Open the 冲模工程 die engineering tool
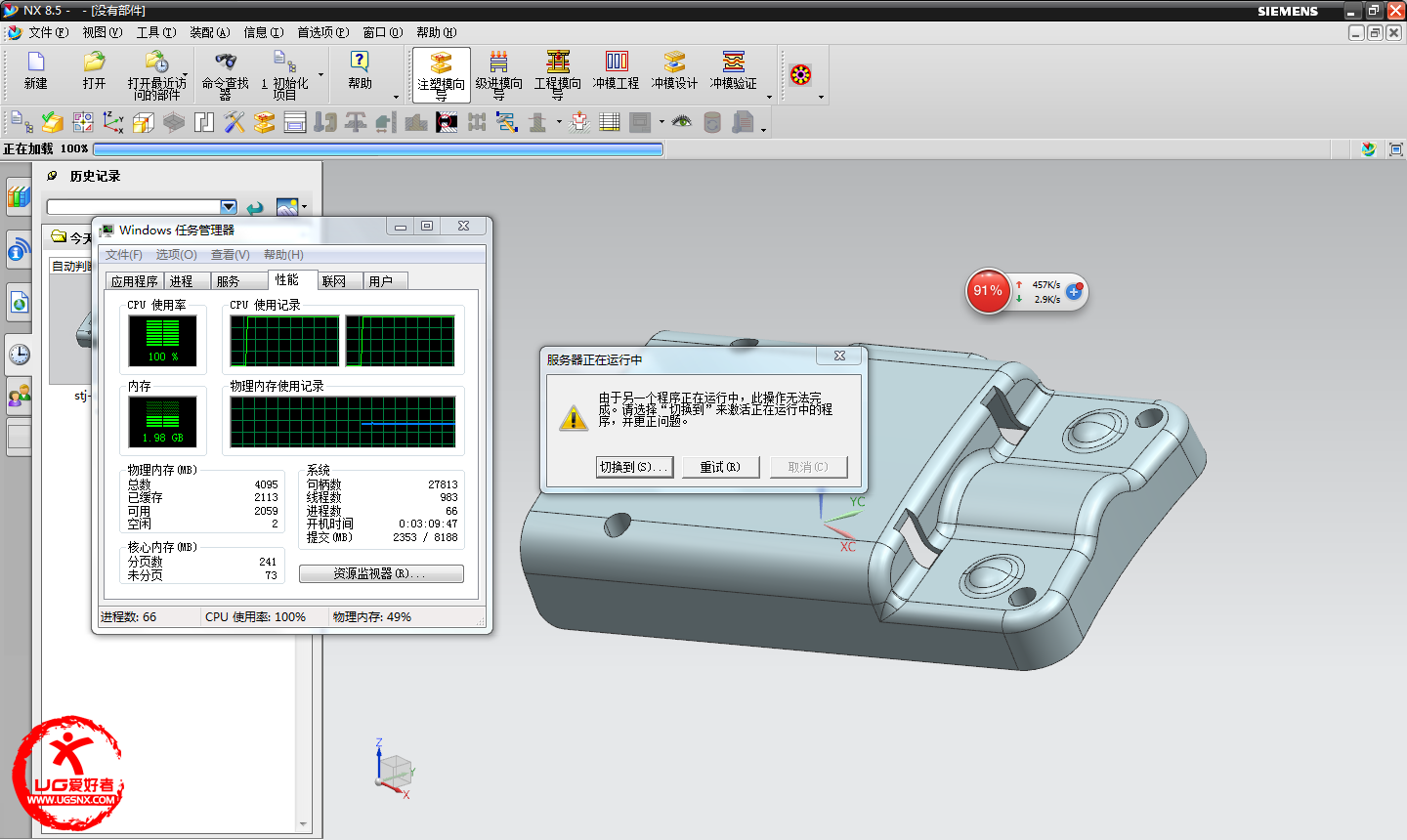 (x=617, y=62)
